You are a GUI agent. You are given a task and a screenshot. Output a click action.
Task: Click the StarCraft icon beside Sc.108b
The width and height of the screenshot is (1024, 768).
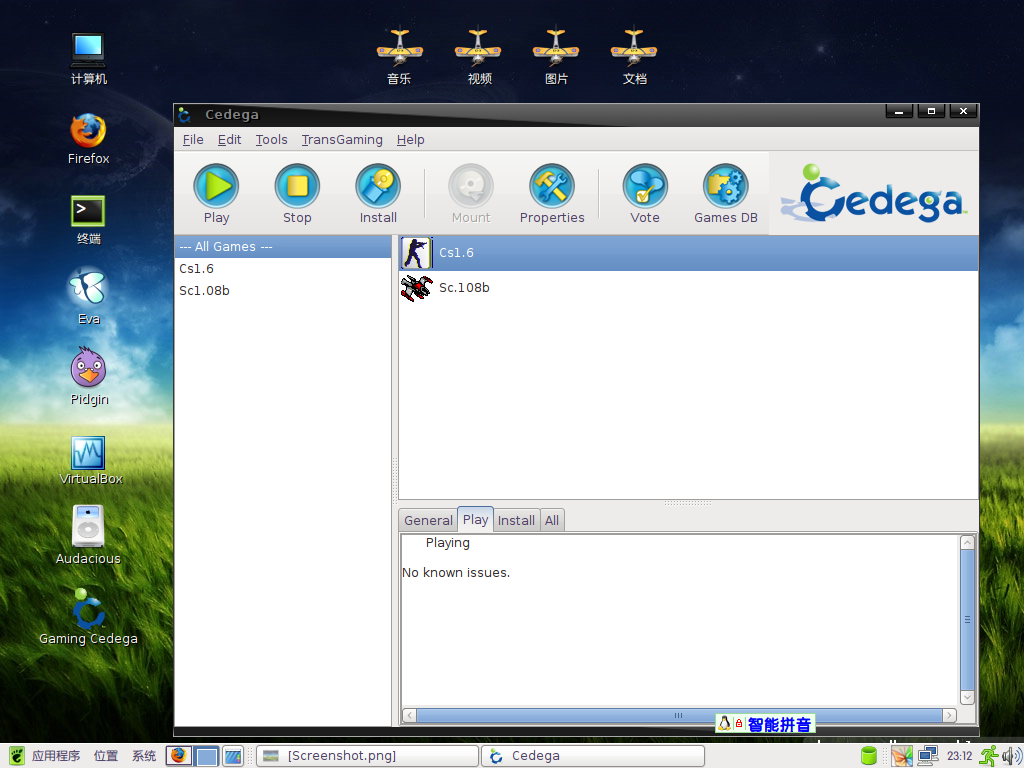tap(416, 288)
